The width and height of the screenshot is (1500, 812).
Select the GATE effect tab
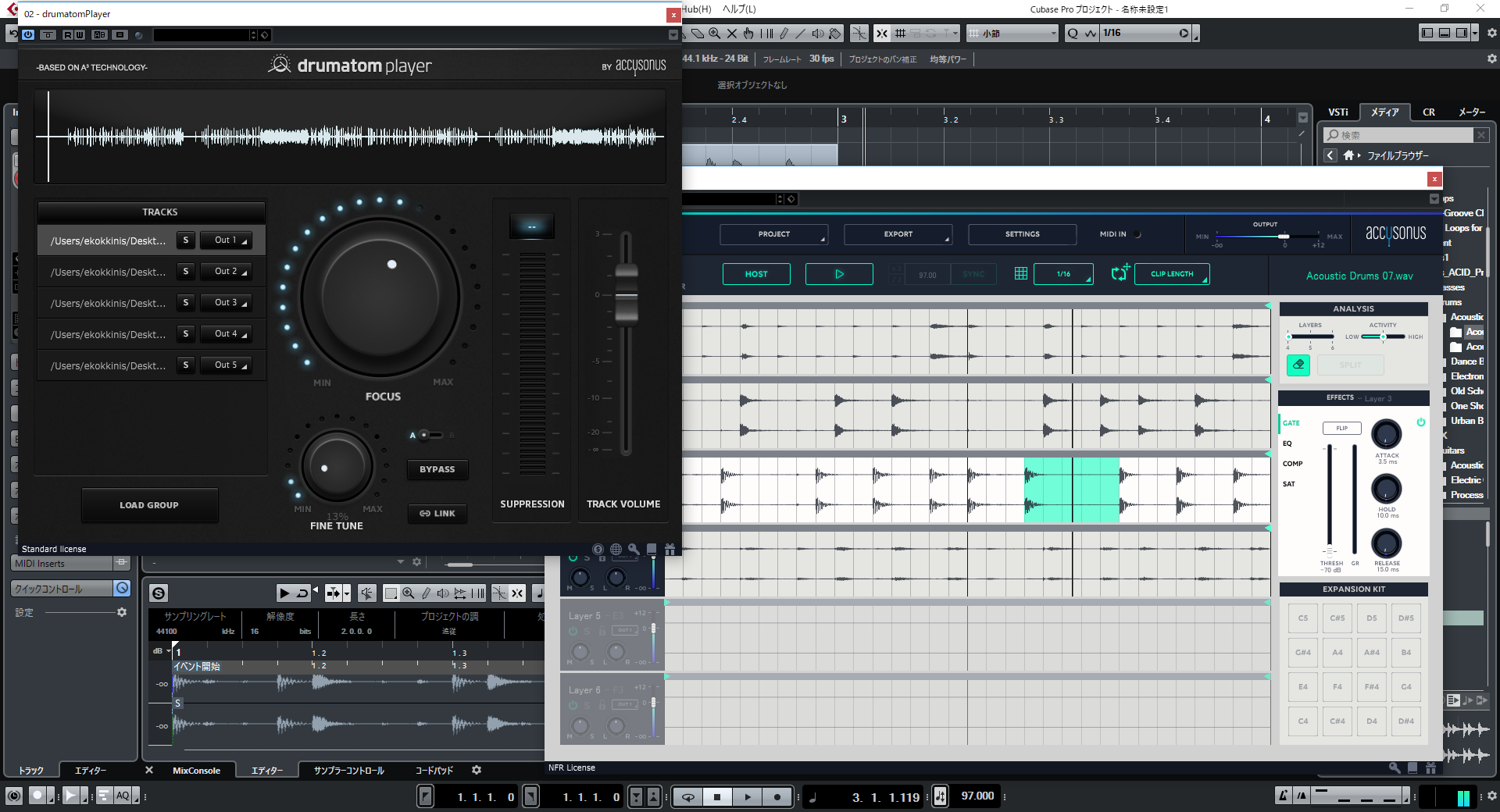point(1291,423)
